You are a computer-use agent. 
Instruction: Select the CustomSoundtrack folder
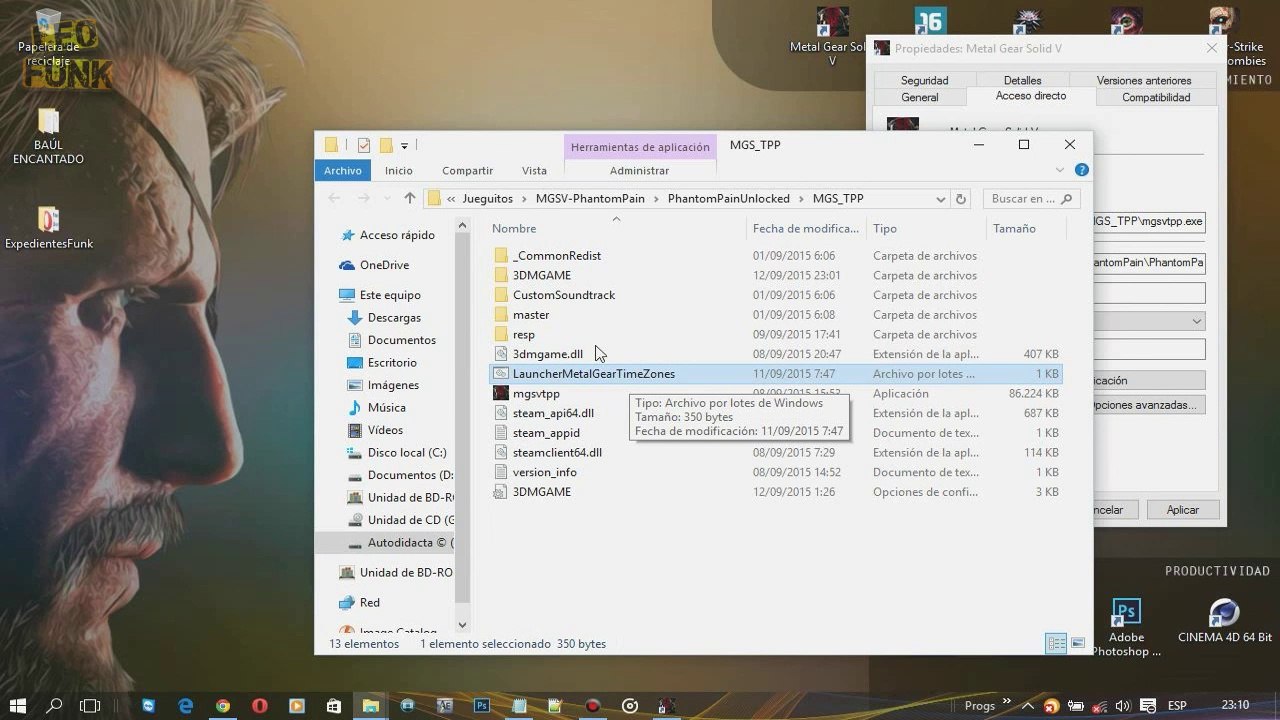pos(564,295)
